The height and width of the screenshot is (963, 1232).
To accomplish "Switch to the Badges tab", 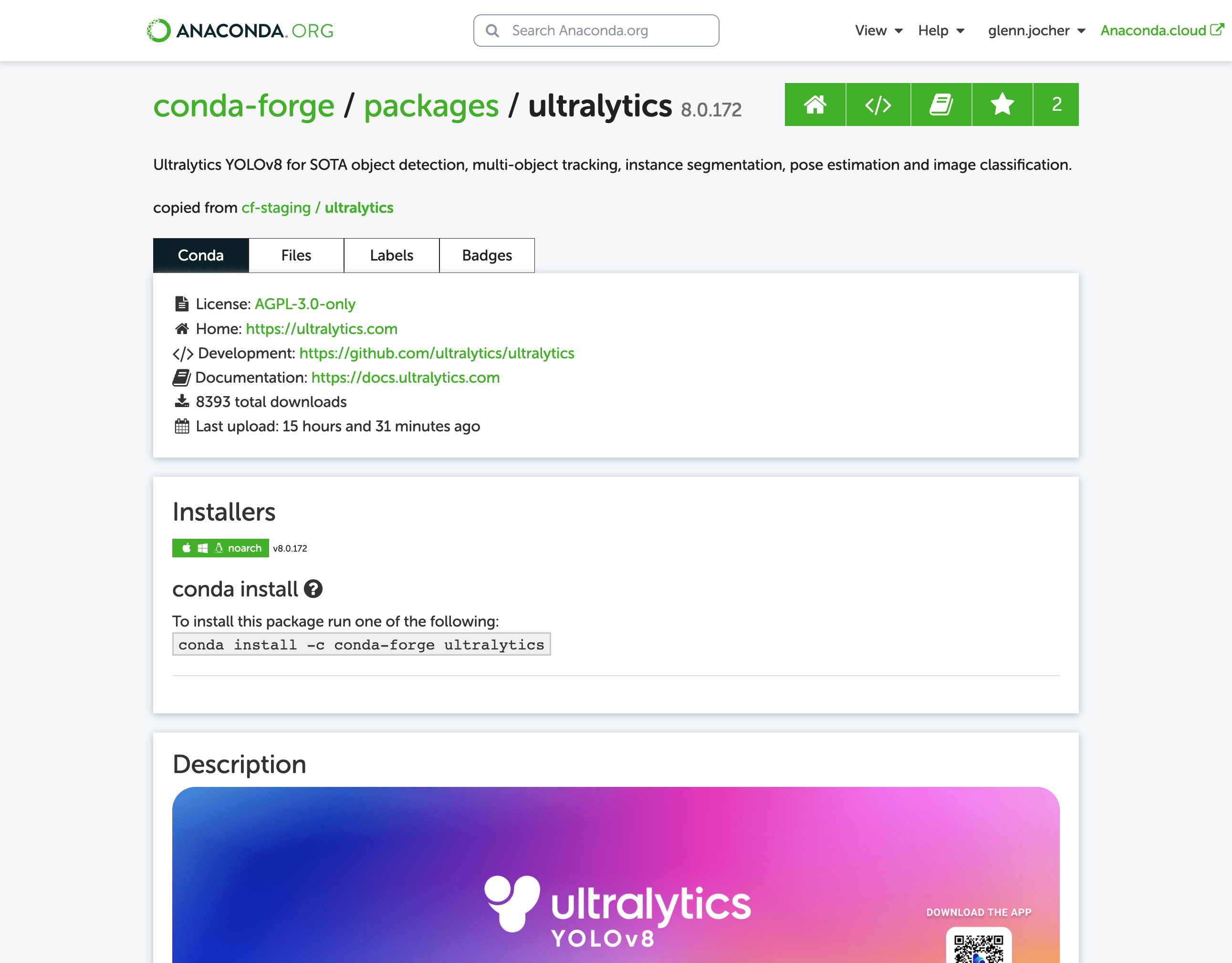I will pos(486,255).
